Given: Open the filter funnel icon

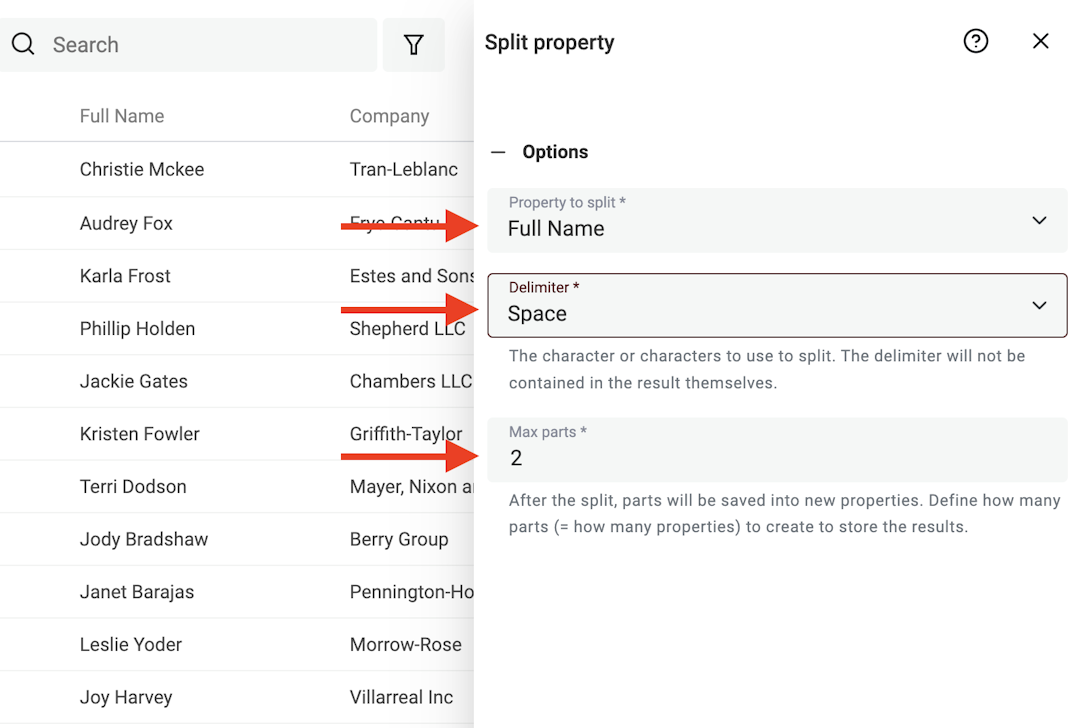Looking at the screenshot, I should 414,44.
